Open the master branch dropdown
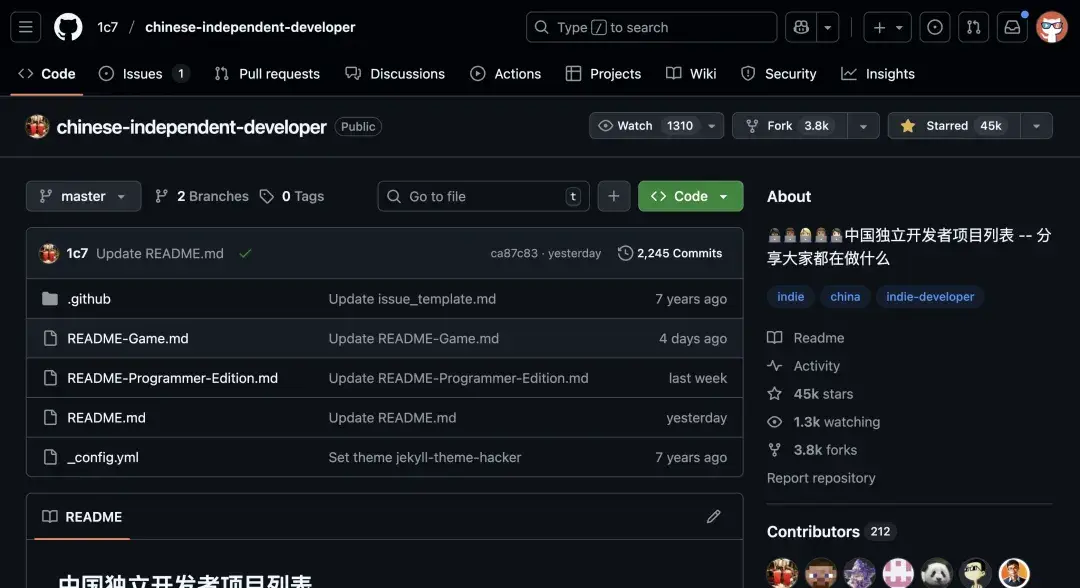 83,196
